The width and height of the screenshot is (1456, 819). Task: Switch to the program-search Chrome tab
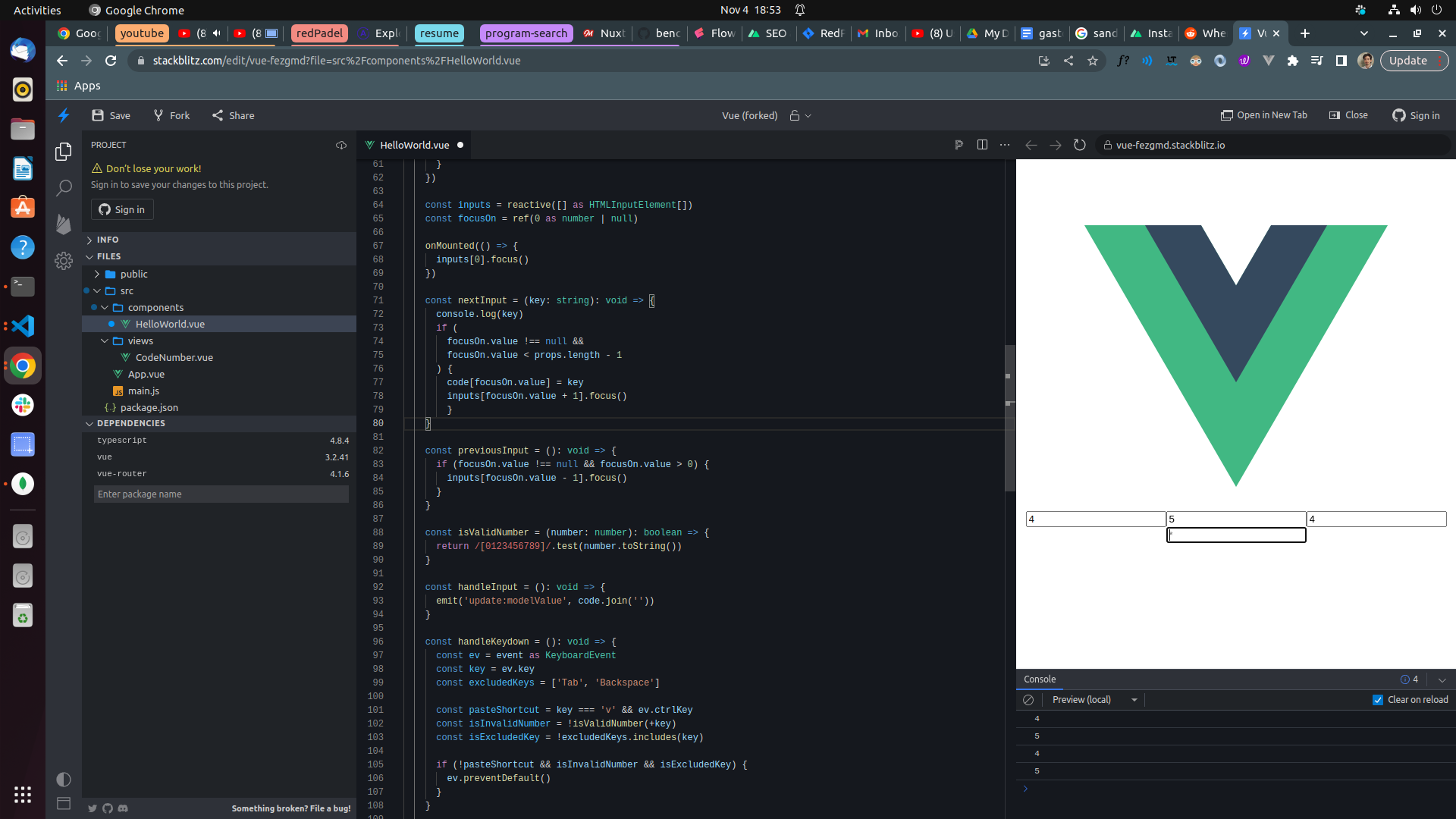point(526,33)
